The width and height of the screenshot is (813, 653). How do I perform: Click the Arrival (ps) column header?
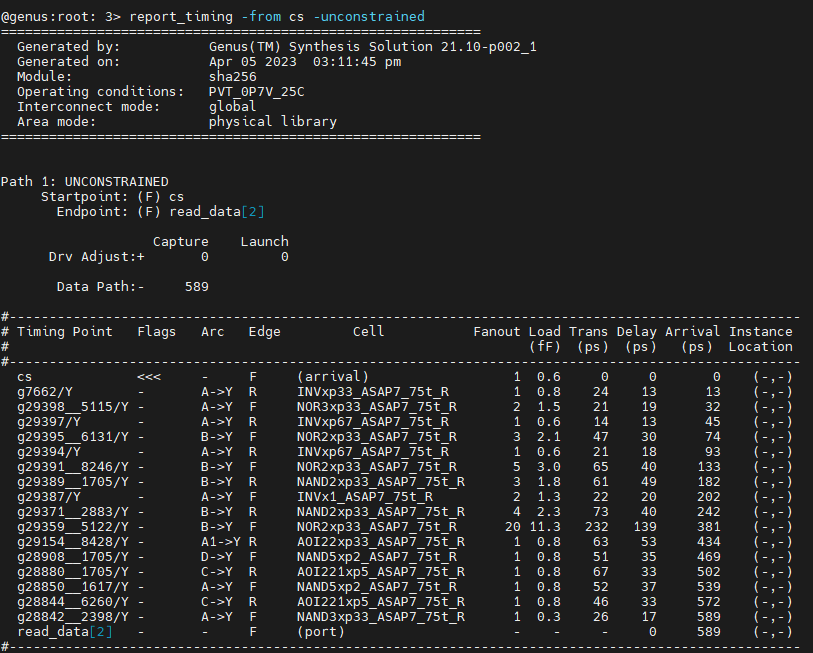click(693, 339)
